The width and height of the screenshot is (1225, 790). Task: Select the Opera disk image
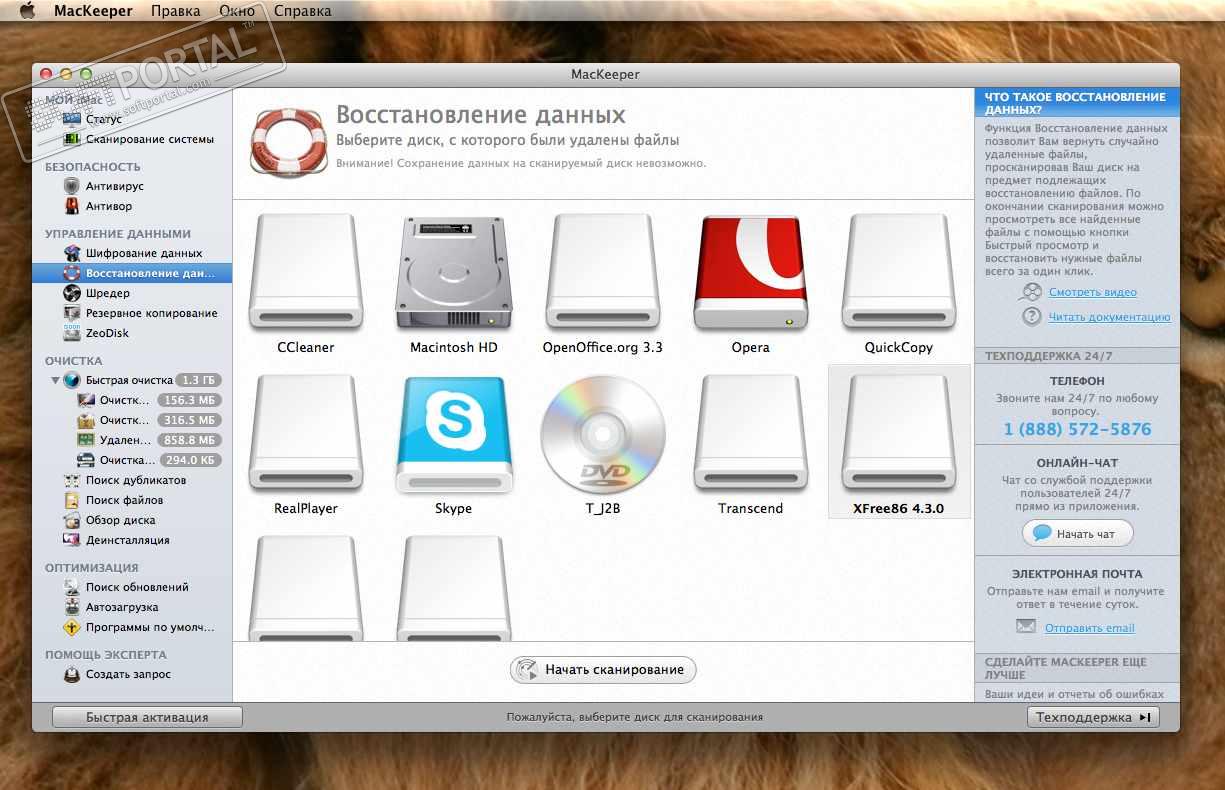[750, 272]
